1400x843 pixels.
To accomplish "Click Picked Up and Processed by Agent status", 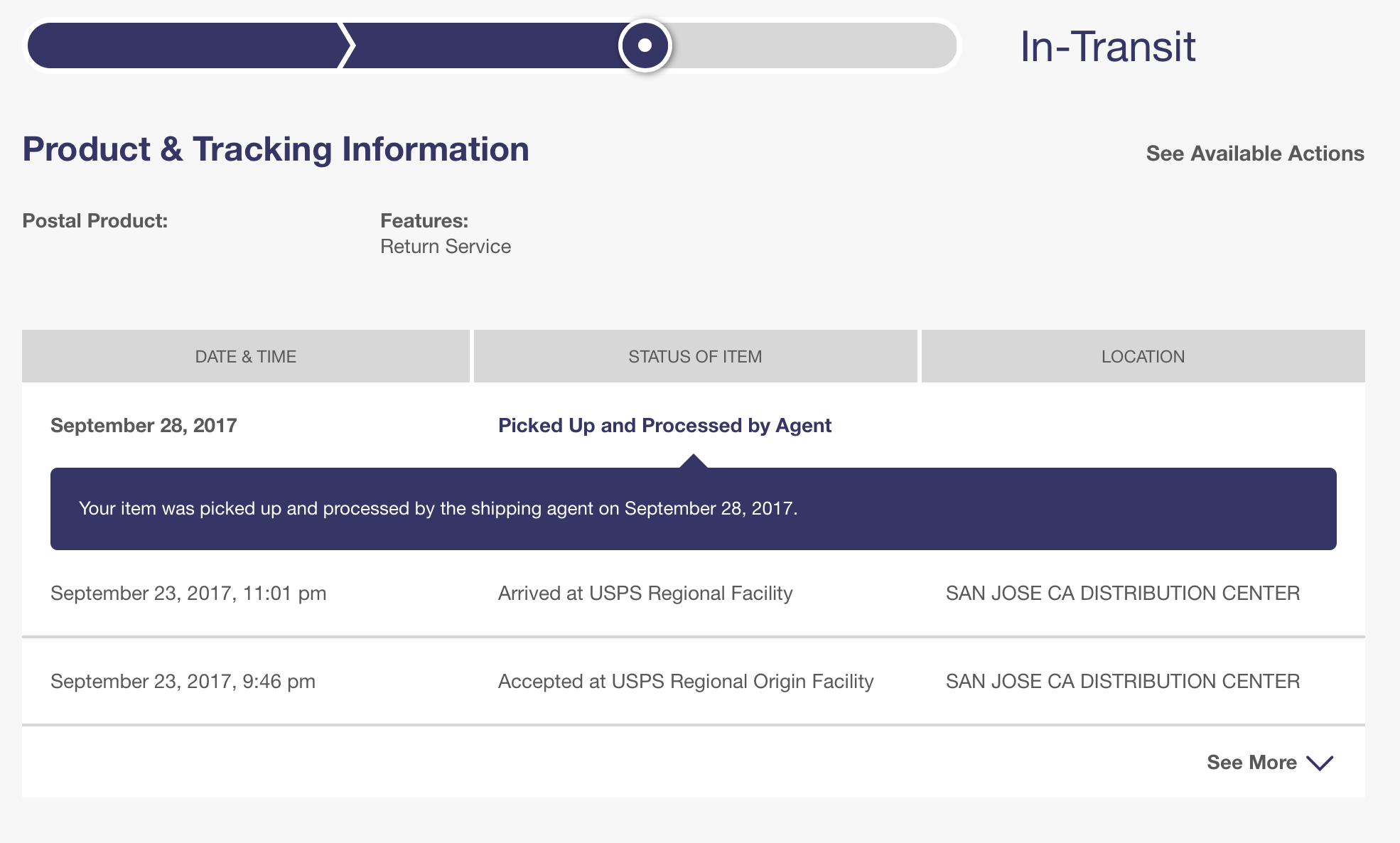I will pyautogui.click(x=664, y=425).
